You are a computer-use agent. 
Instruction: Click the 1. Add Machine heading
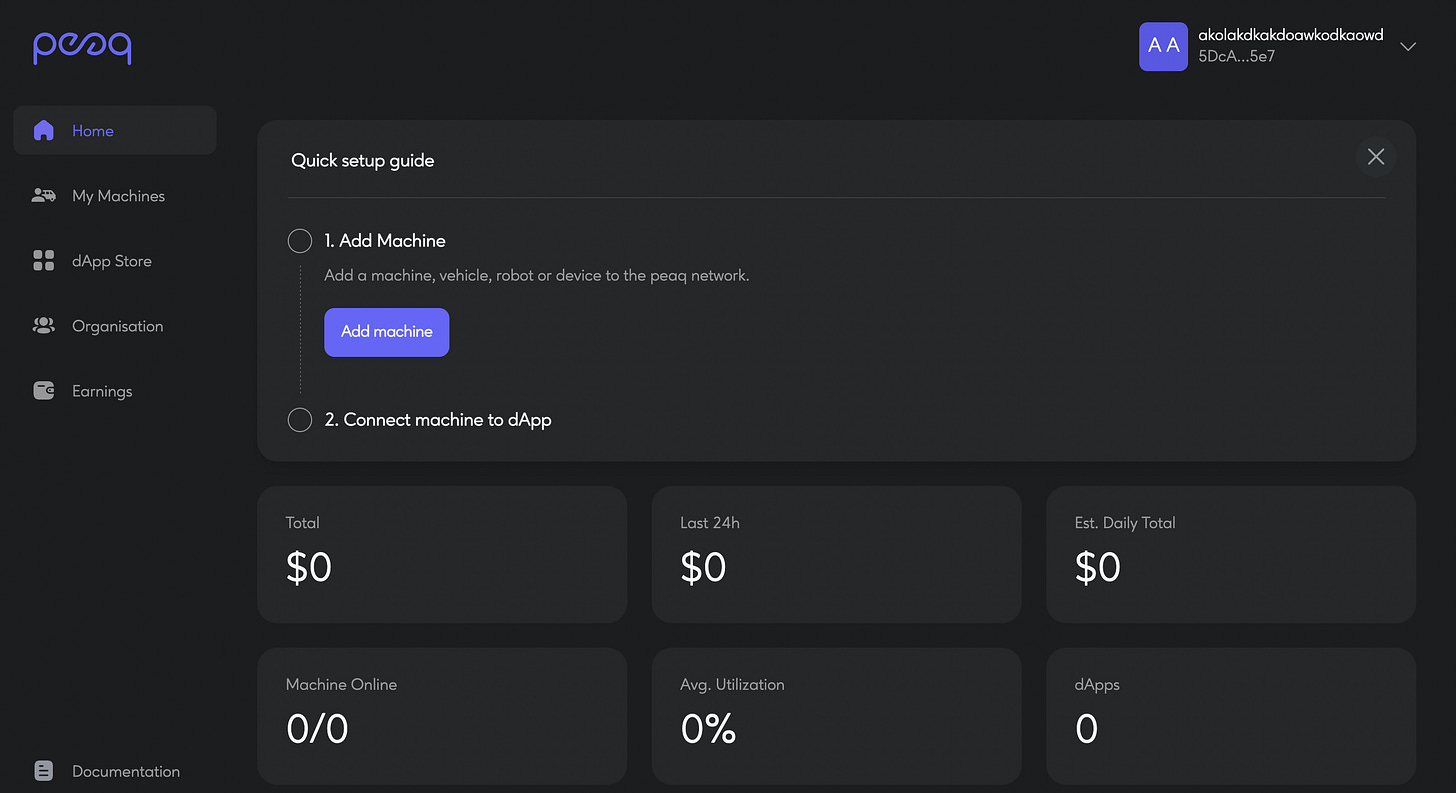(x=385, y=241)
